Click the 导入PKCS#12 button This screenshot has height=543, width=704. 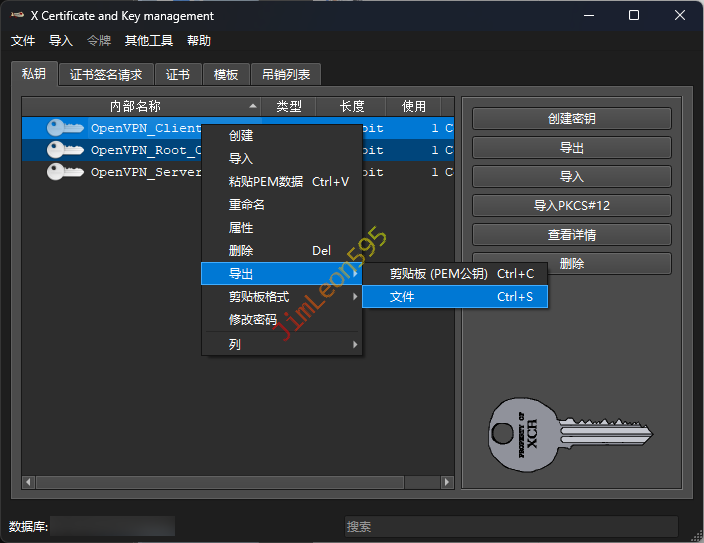pyautogui.click(x=571, y=206)
